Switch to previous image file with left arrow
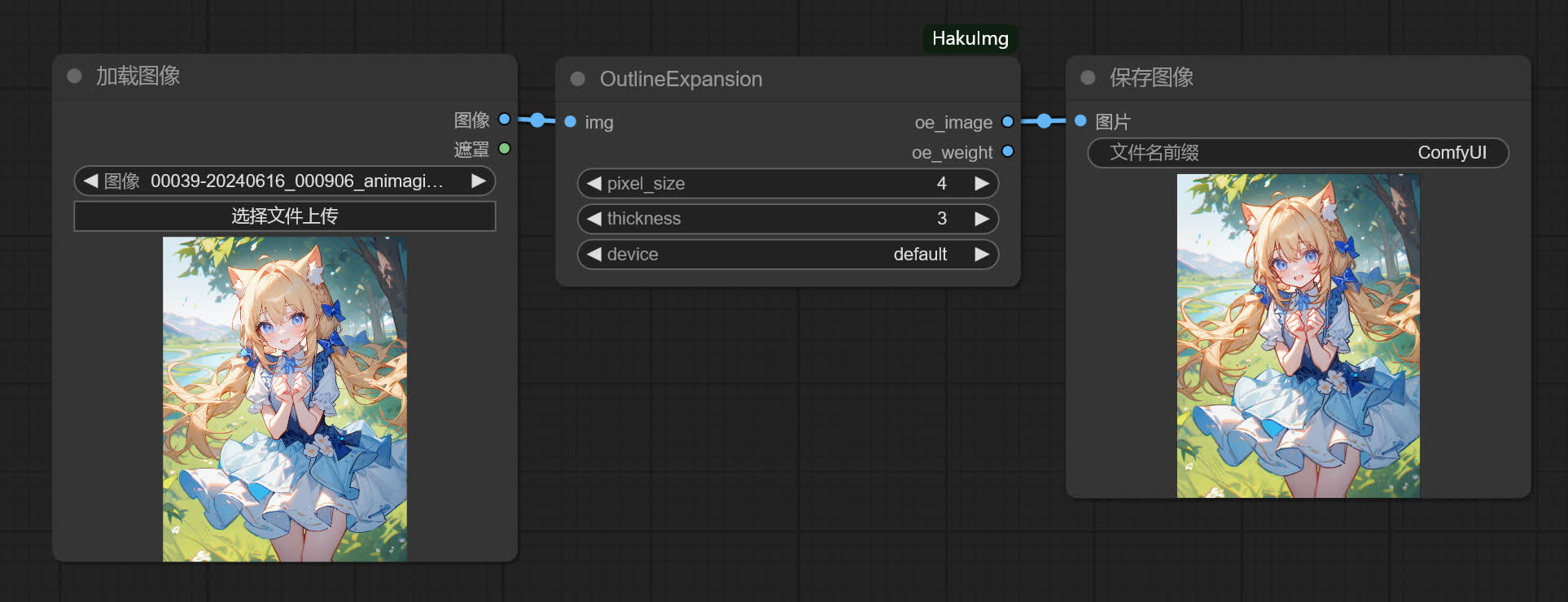Screen dimensions: 1568x602 tap(90, 181)
